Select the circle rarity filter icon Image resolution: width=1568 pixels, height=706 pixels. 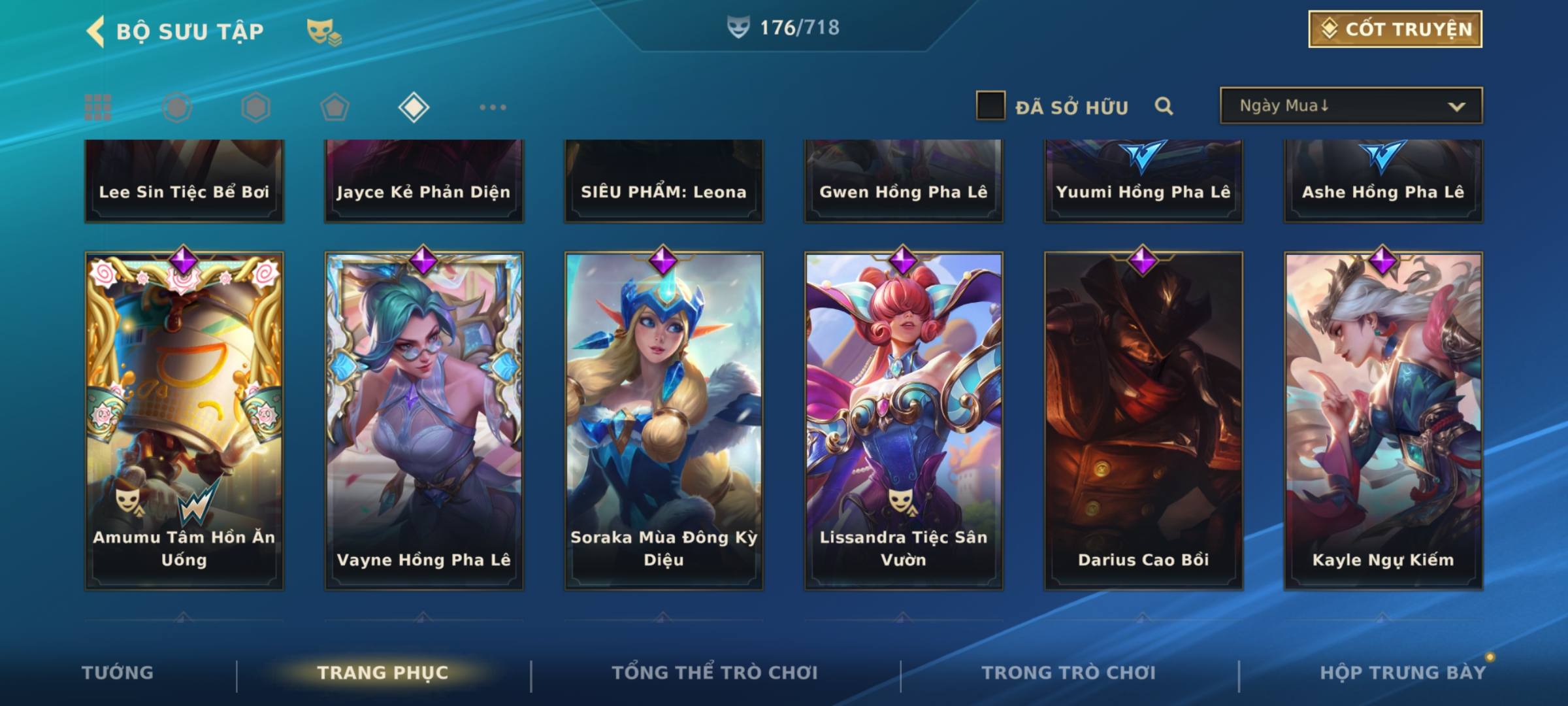tap(177, 107)
